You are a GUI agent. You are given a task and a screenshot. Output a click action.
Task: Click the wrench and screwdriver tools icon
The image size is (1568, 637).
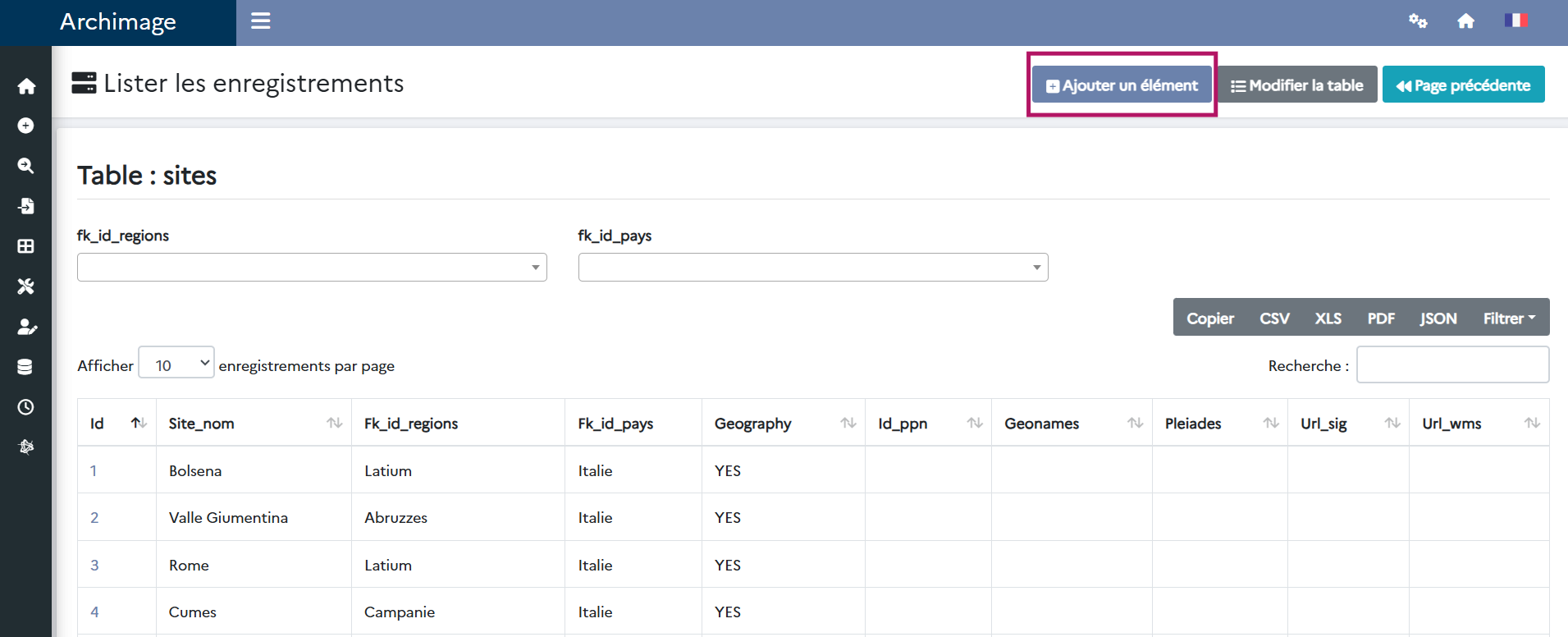(25, 286)
